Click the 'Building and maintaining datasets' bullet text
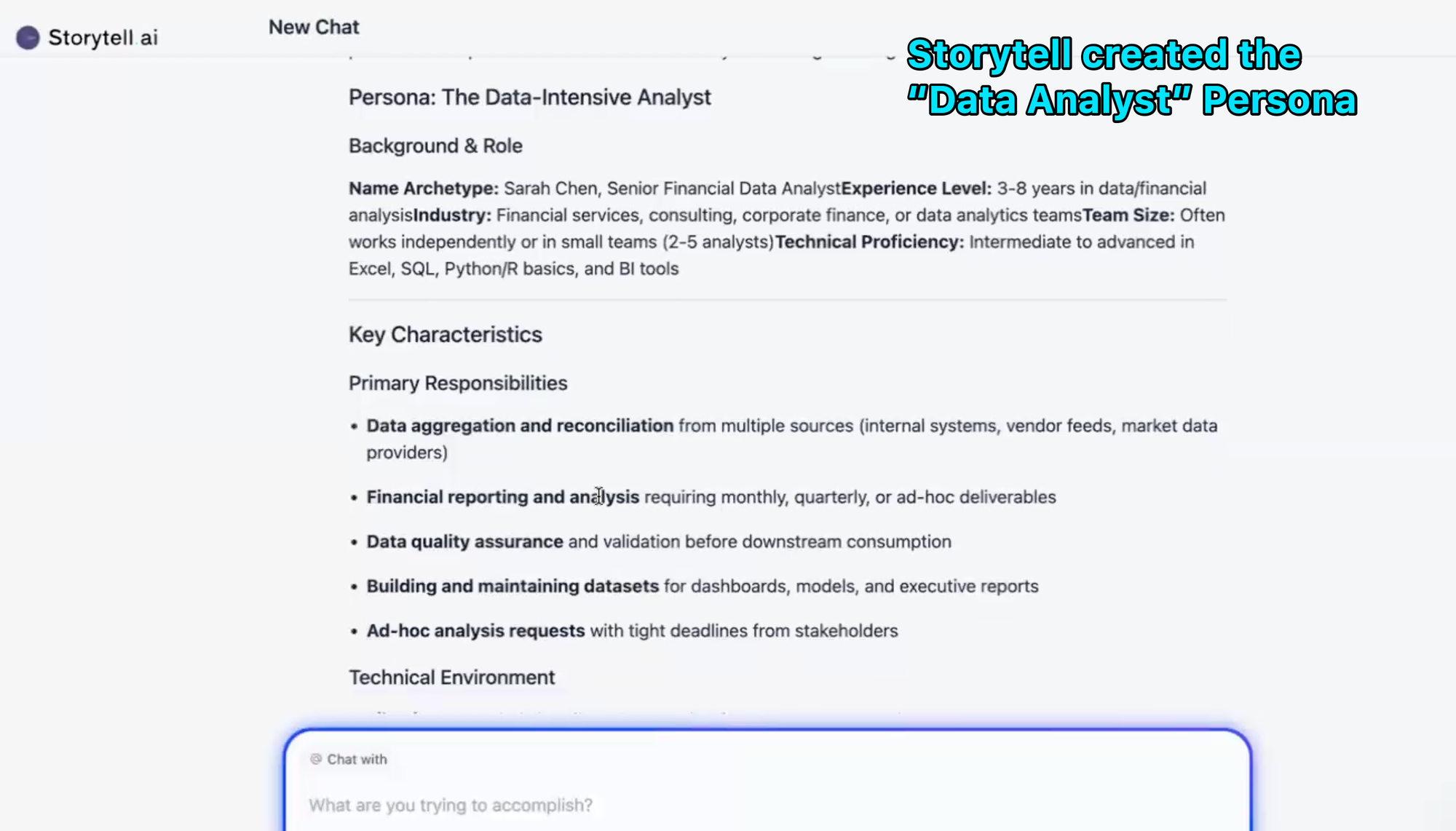The image size is (1456, 831). (512, 587)
